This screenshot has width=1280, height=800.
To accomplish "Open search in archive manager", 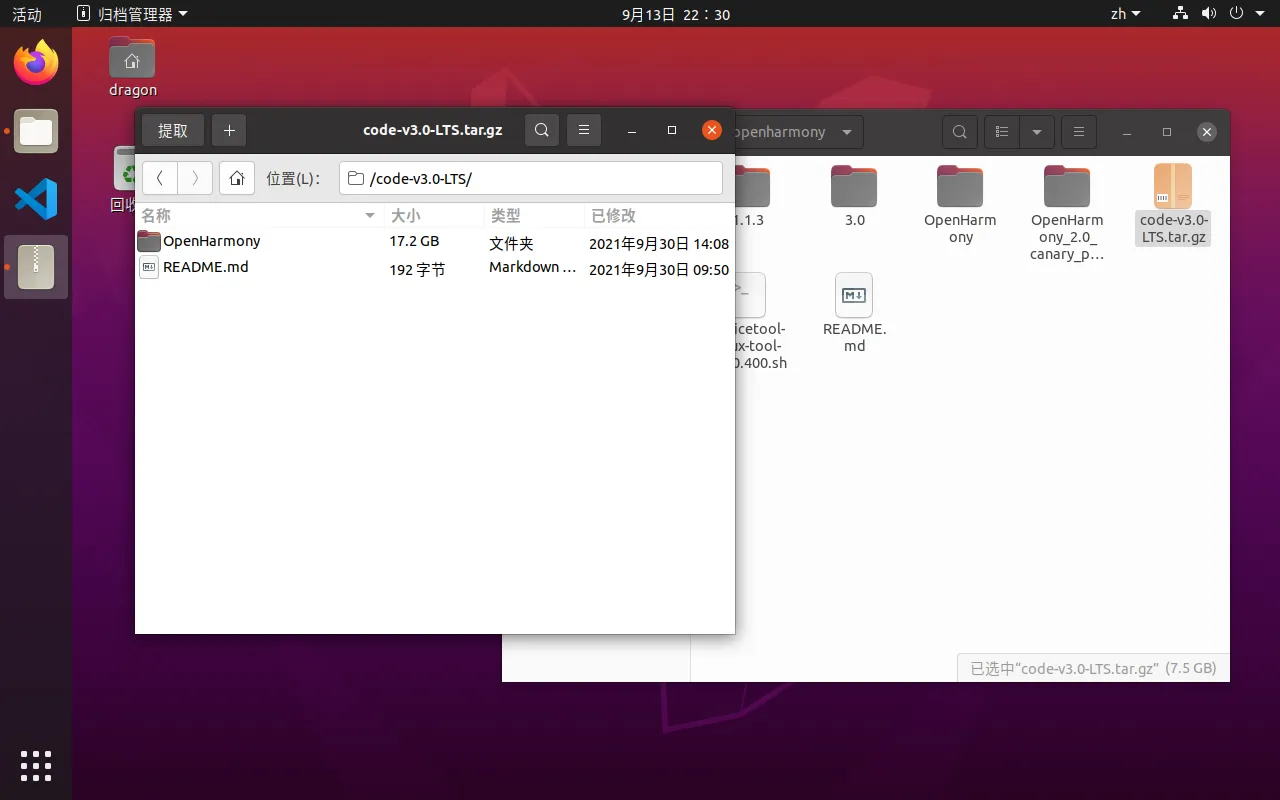I will pos(541,131).
